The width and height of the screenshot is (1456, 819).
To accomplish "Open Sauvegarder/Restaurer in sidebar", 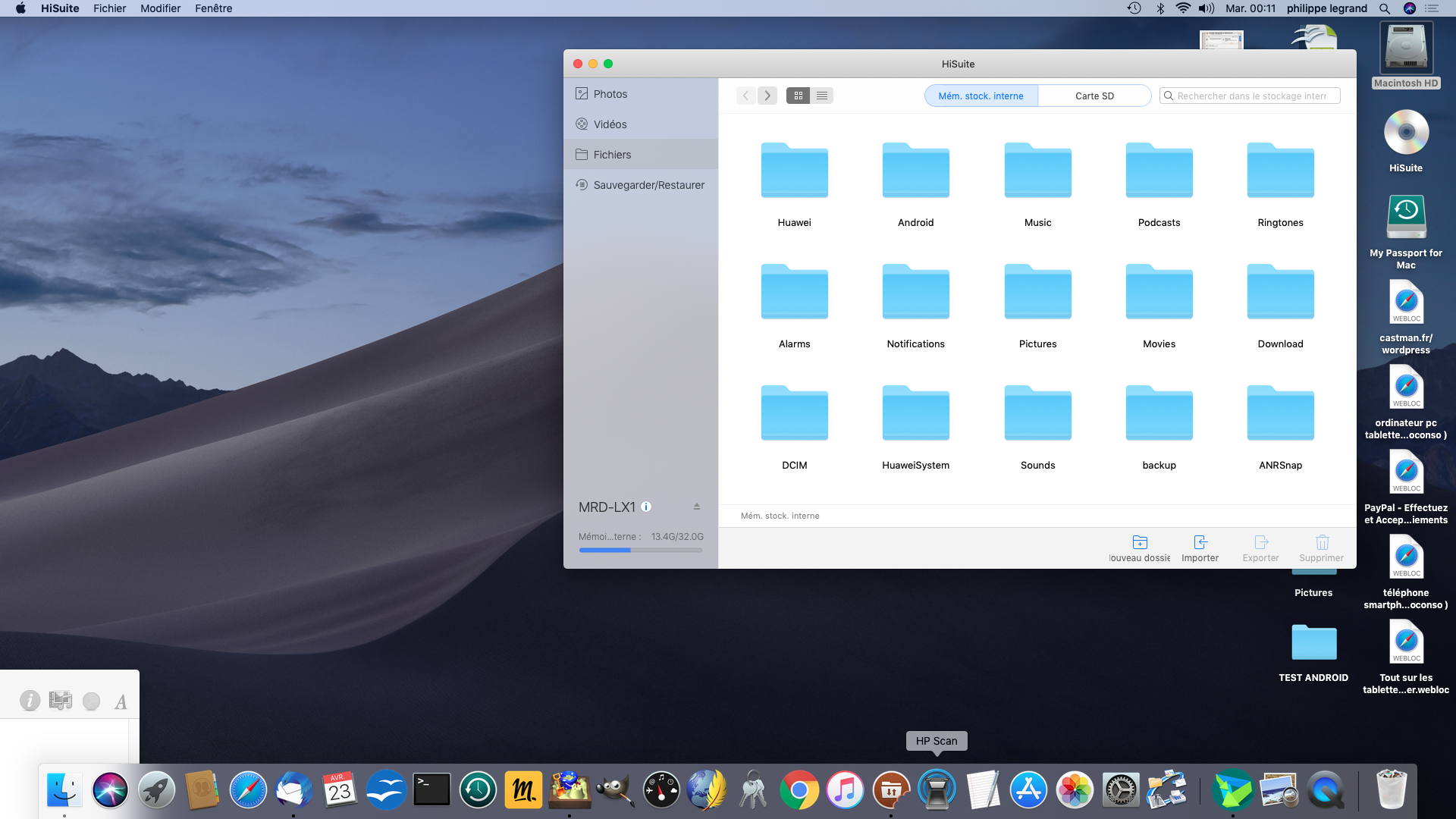I will pos(641,184).
